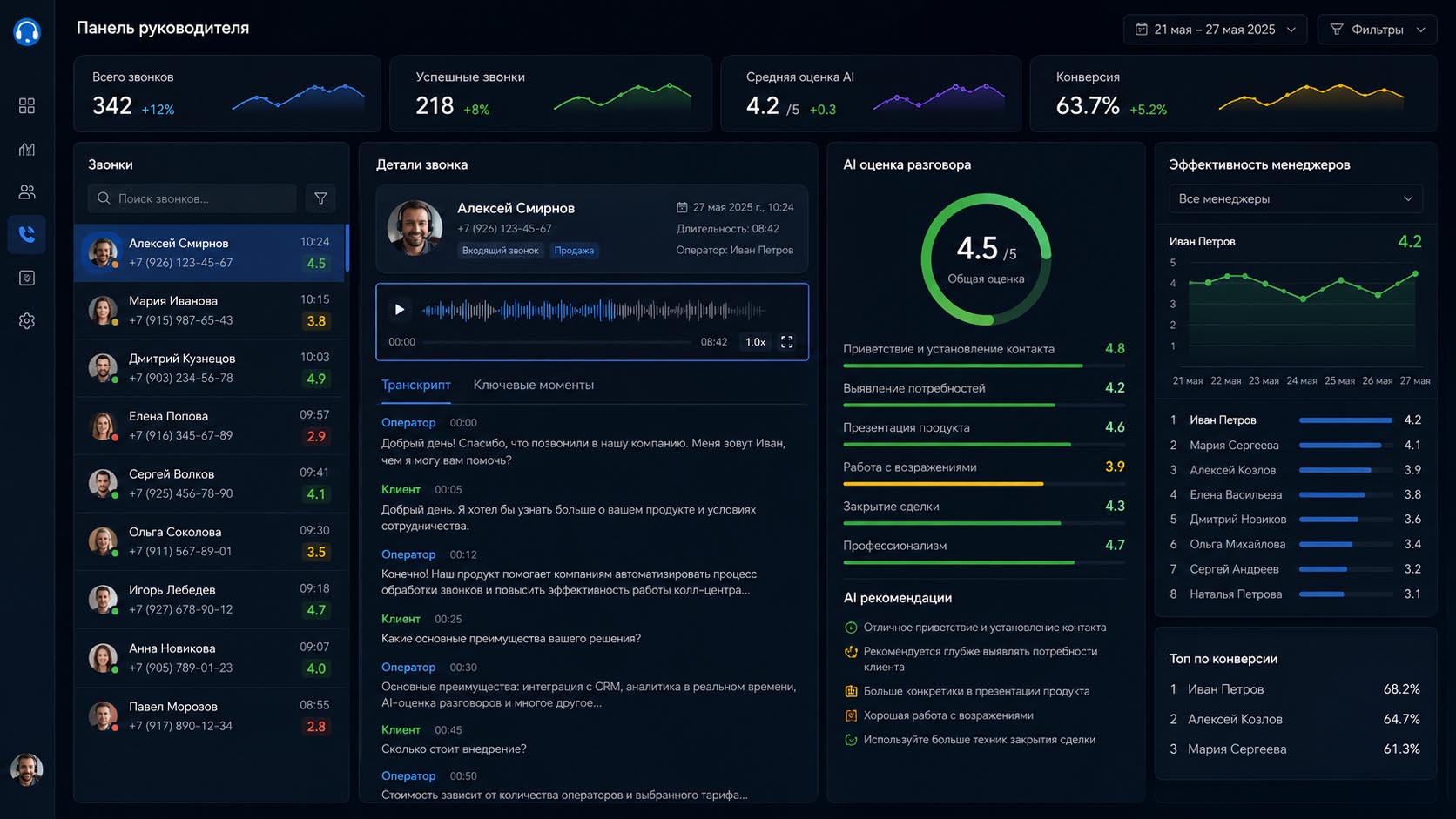The image size is (1456, 819).
Task: Open the users icon in sidebar
Action: click(x=27, y=191)
